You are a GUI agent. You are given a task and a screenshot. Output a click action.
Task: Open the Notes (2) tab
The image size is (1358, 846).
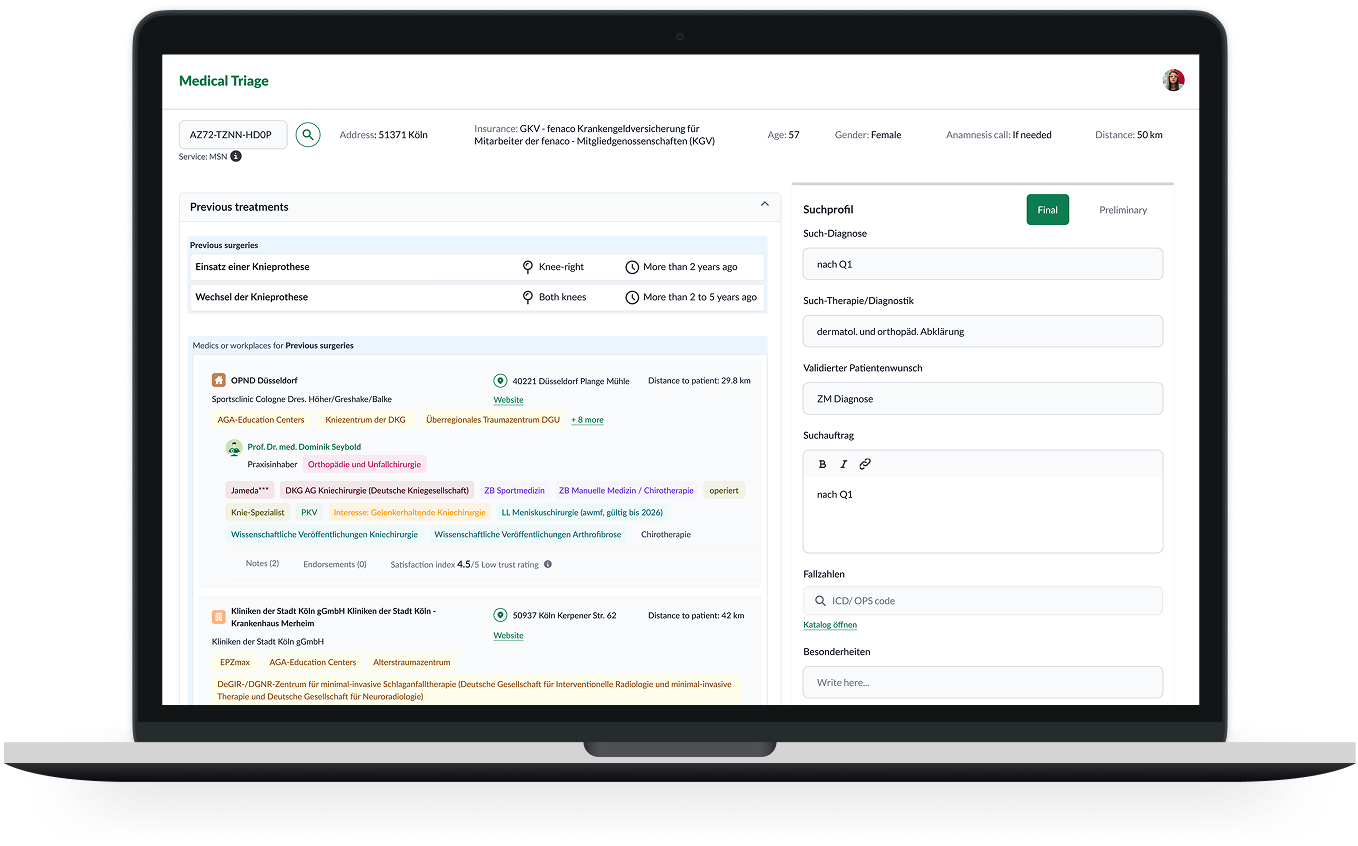262,564
